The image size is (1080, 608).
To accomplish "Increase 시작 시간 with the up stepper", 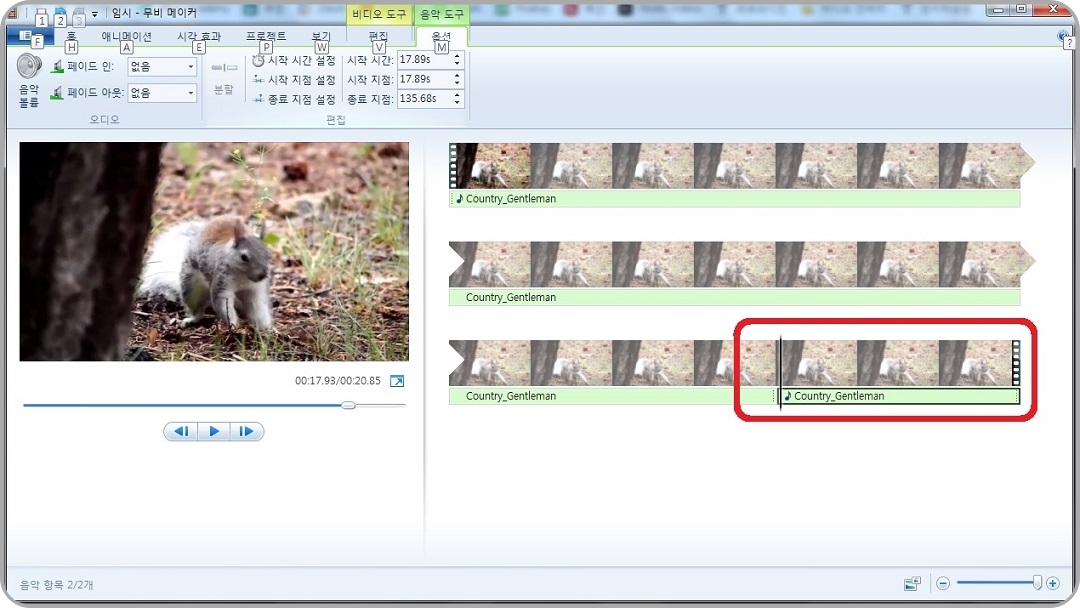I will pos(457,55).
